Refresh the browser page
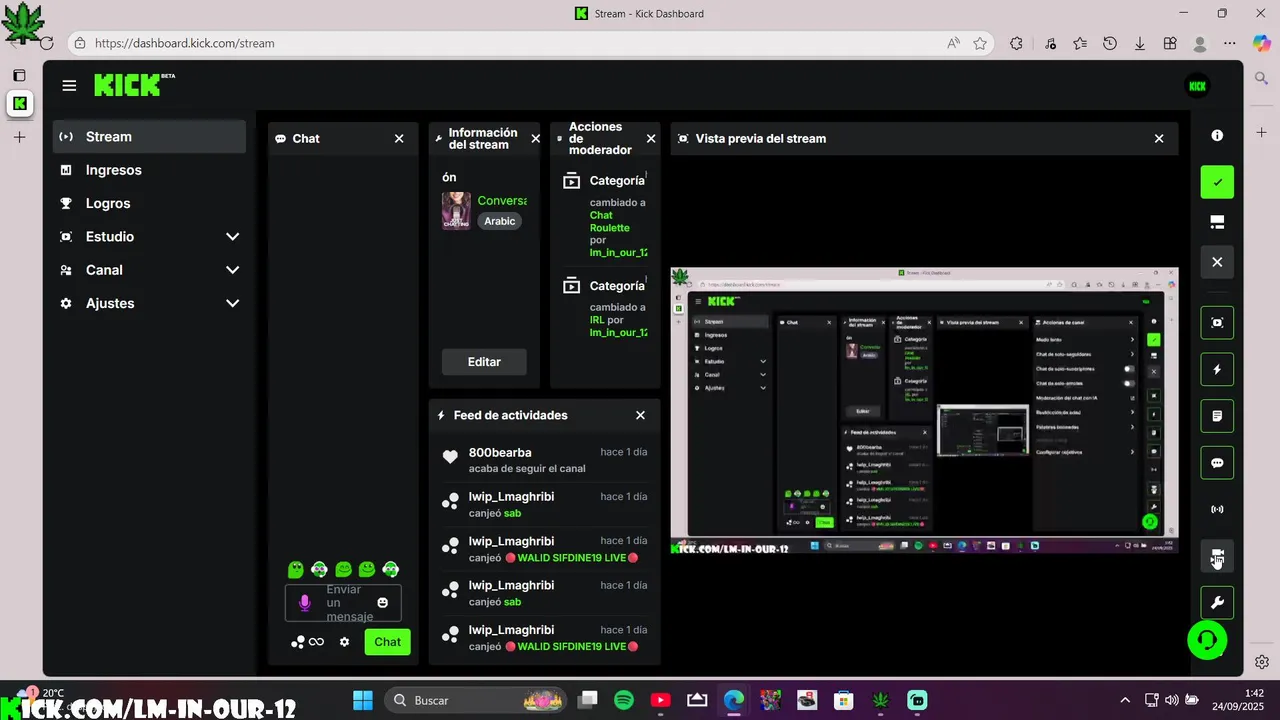Viewport: 1280px width, 720px height. pos(46,43)
